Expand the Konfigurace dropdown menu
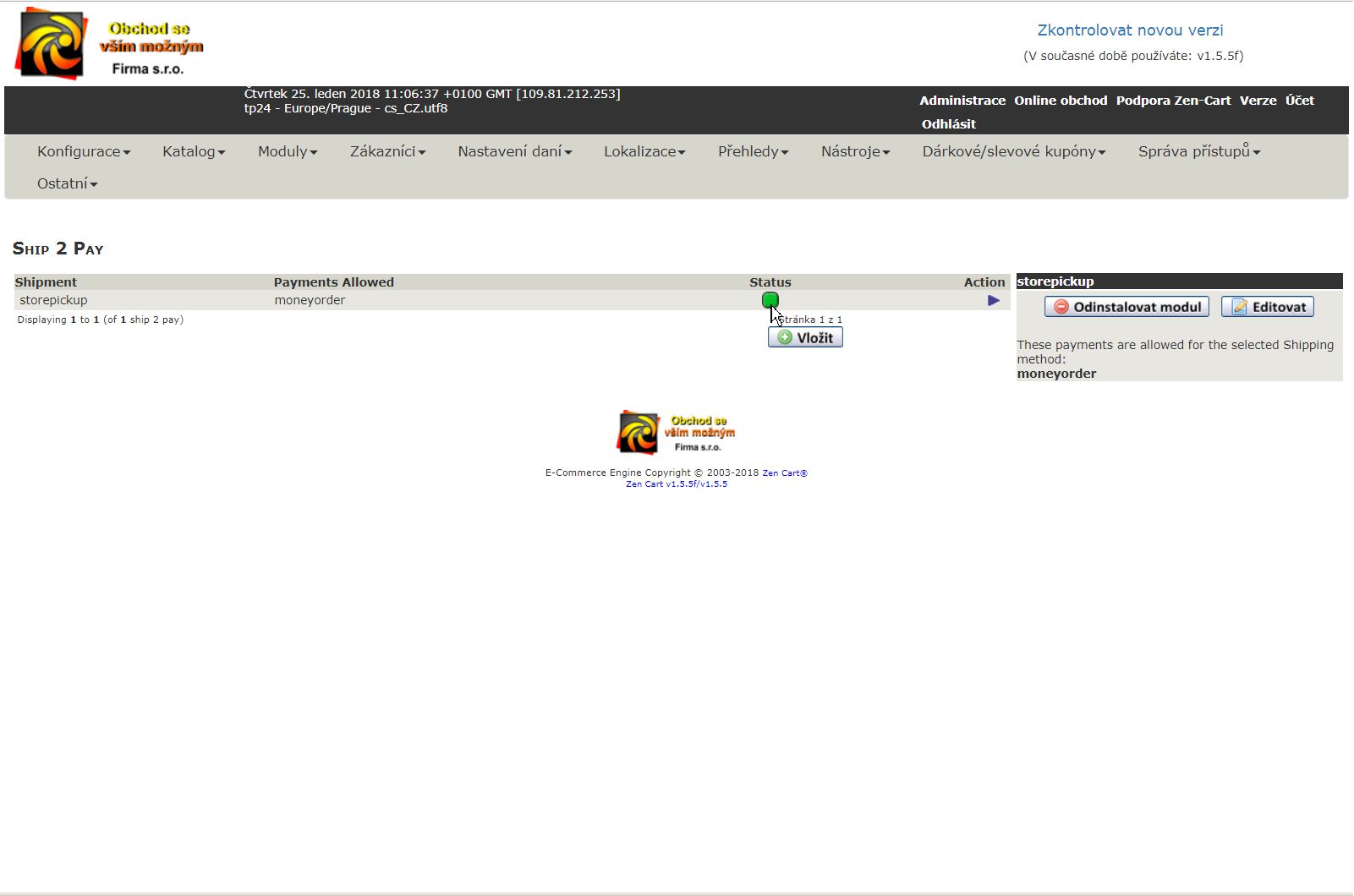 [83, 151]
